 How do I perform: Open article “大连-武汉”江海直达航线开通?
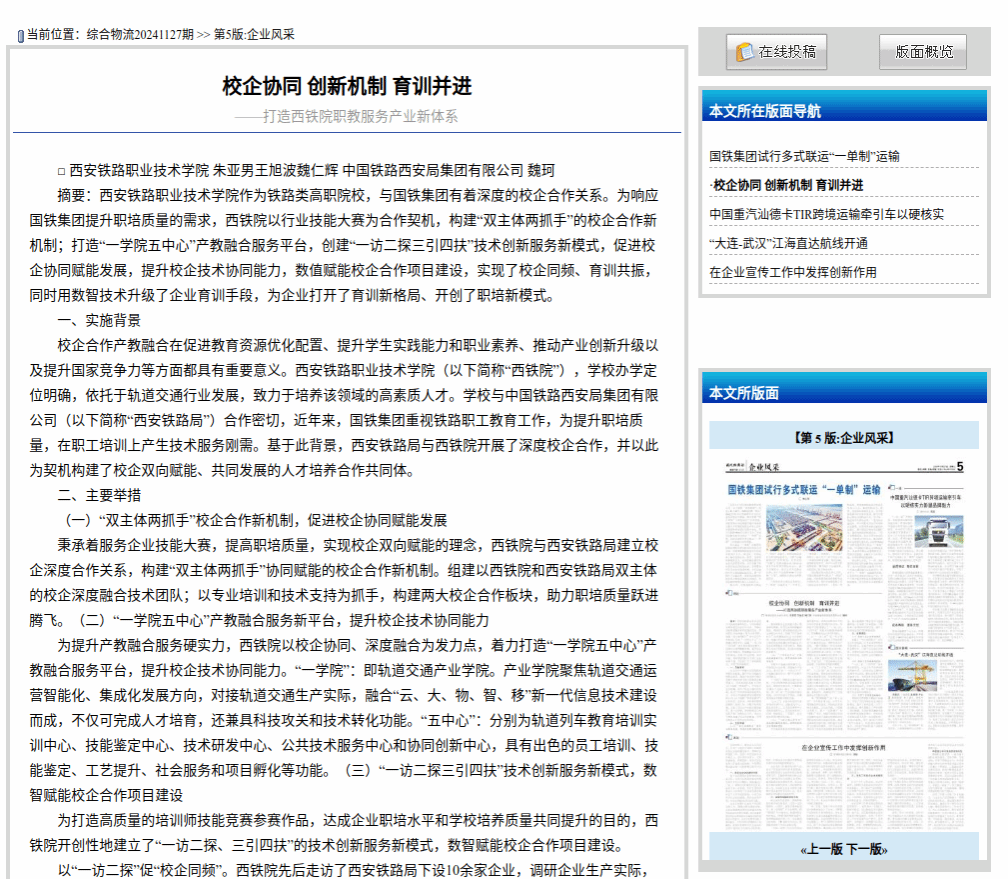click(789, 243)
